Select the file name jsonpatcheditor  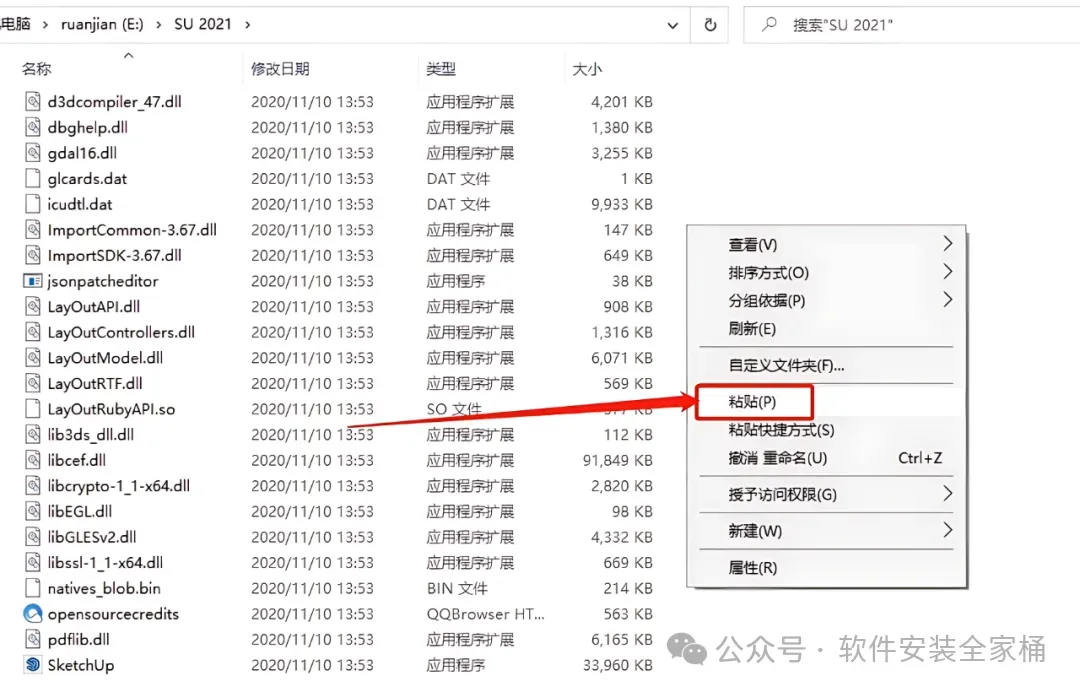point(103,281)
